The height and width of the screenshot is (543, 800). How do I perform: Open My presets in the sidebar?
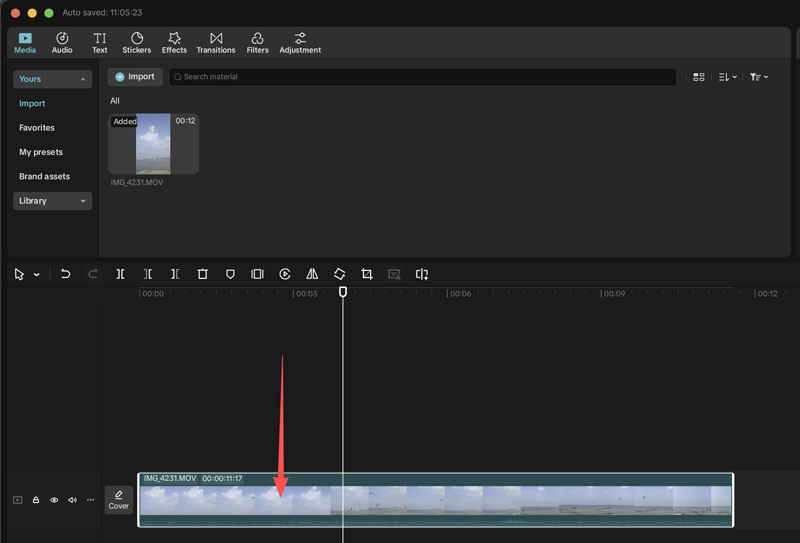point(41,152)
